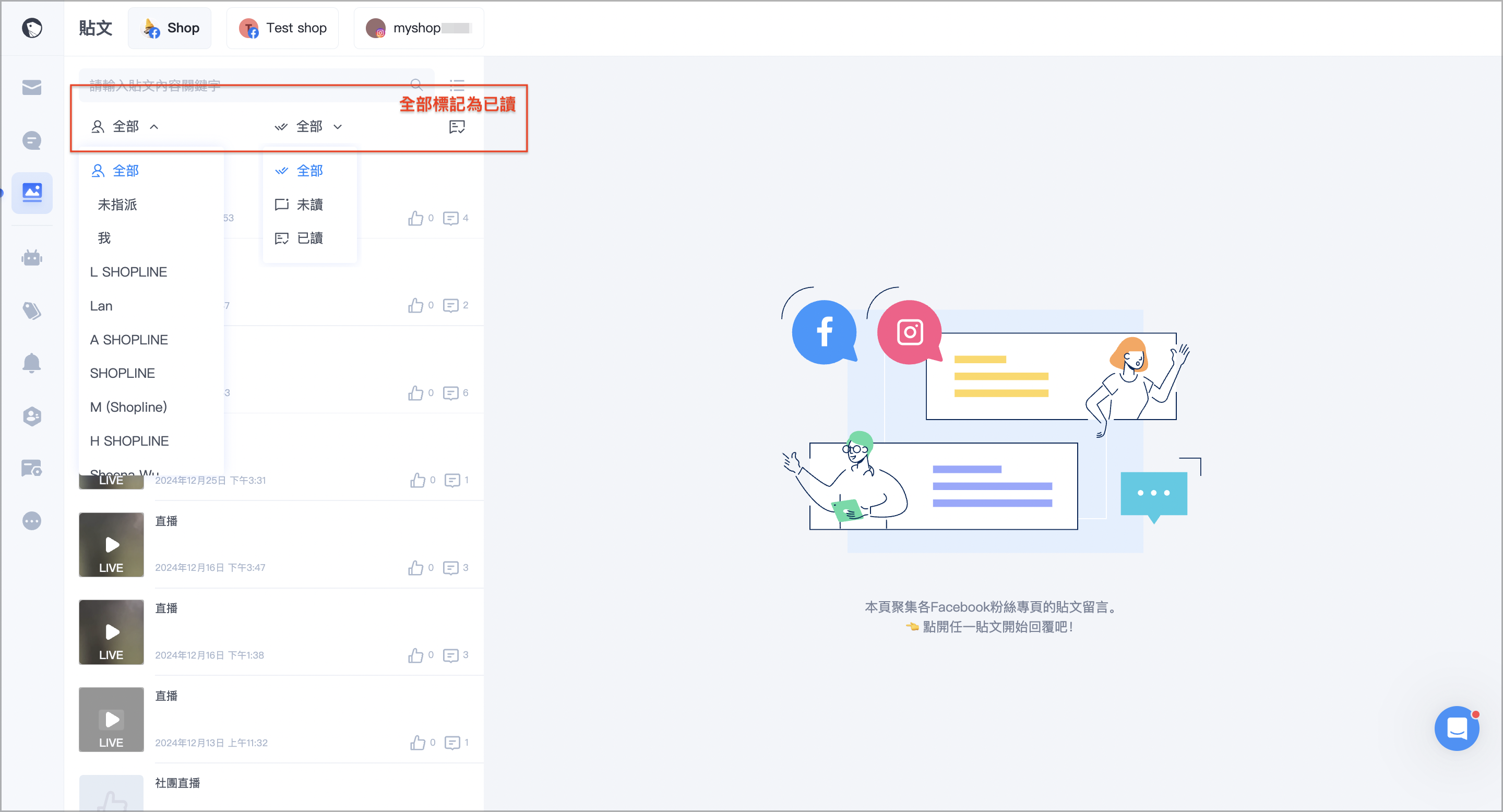
Task: Open the support chat widget button
Action: [x=1457, y=728]
